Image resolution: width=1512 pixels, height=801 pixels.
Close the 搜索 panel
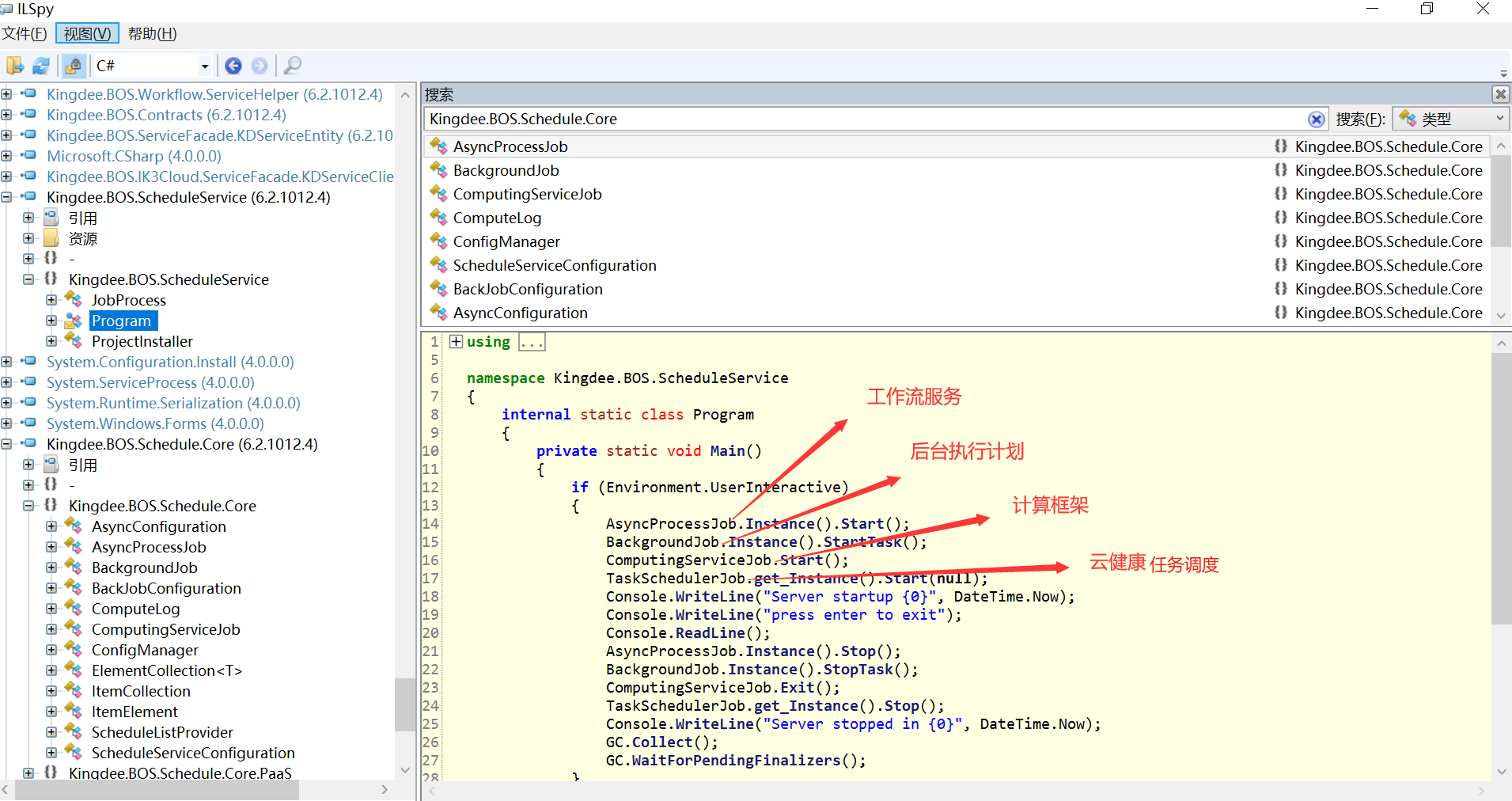1500,94
